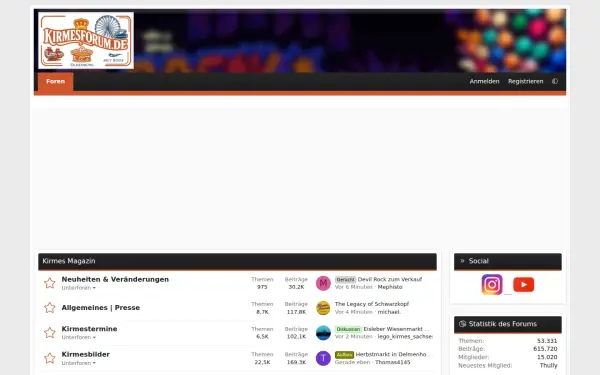Click star icon beside Kirmestermine
The height and width of the screenshot is (375, 600).
point(50,333)
